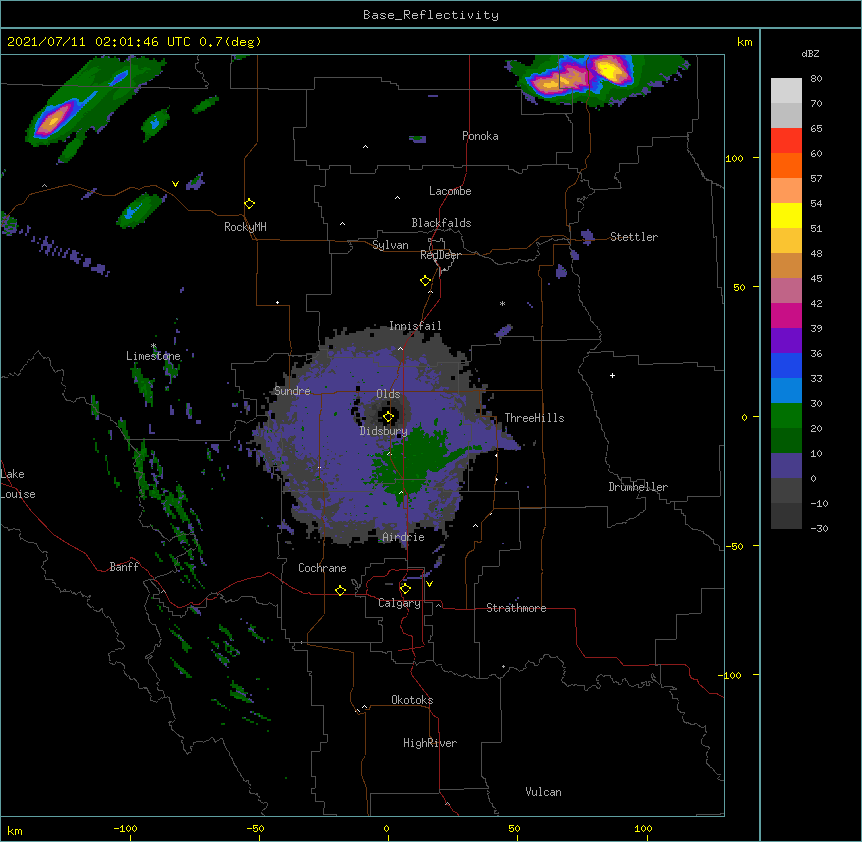Click the Blackfalds city label
The image size is (862, 842).
click(x=441, y=223)
